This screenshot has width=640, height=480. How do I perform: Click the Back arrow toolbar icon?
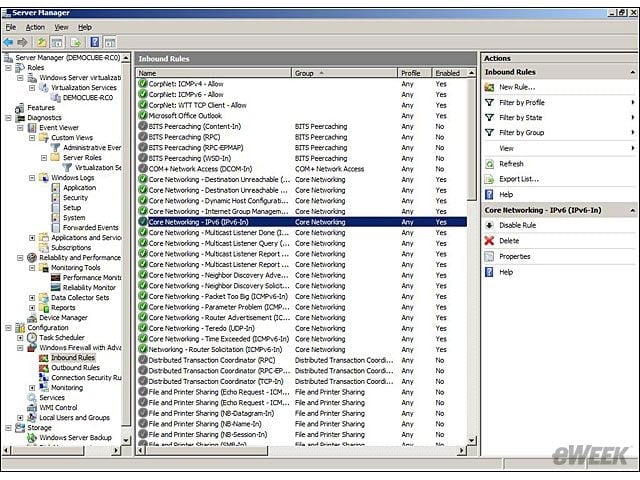[x=8, y=42]
